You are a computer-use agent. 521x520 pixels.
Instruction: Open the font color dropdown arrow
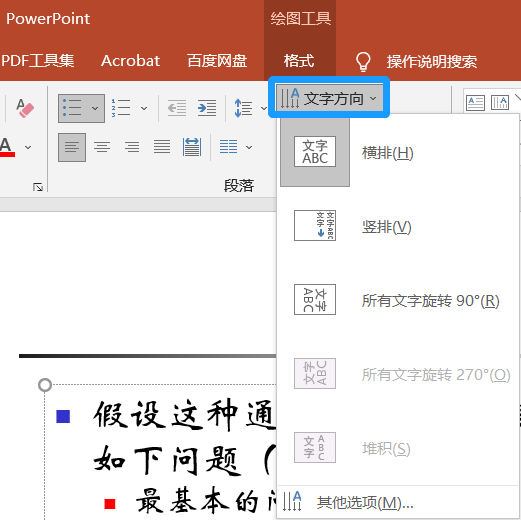(28, 147)
